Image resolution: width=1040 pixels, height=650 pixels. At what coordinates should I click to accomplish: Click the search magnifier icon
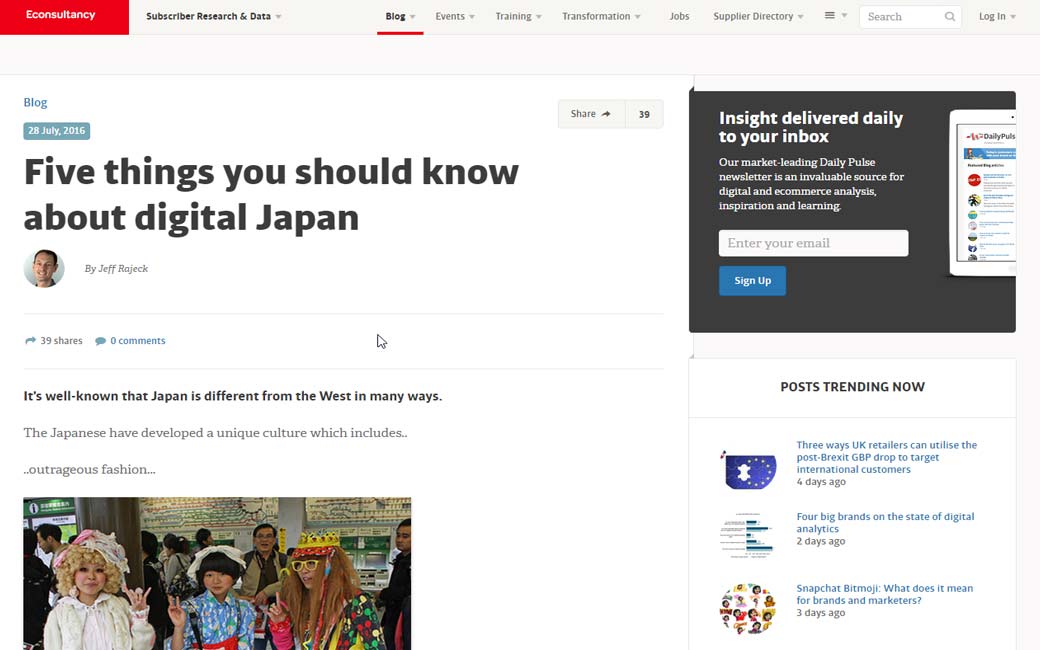tap(949, 17)
